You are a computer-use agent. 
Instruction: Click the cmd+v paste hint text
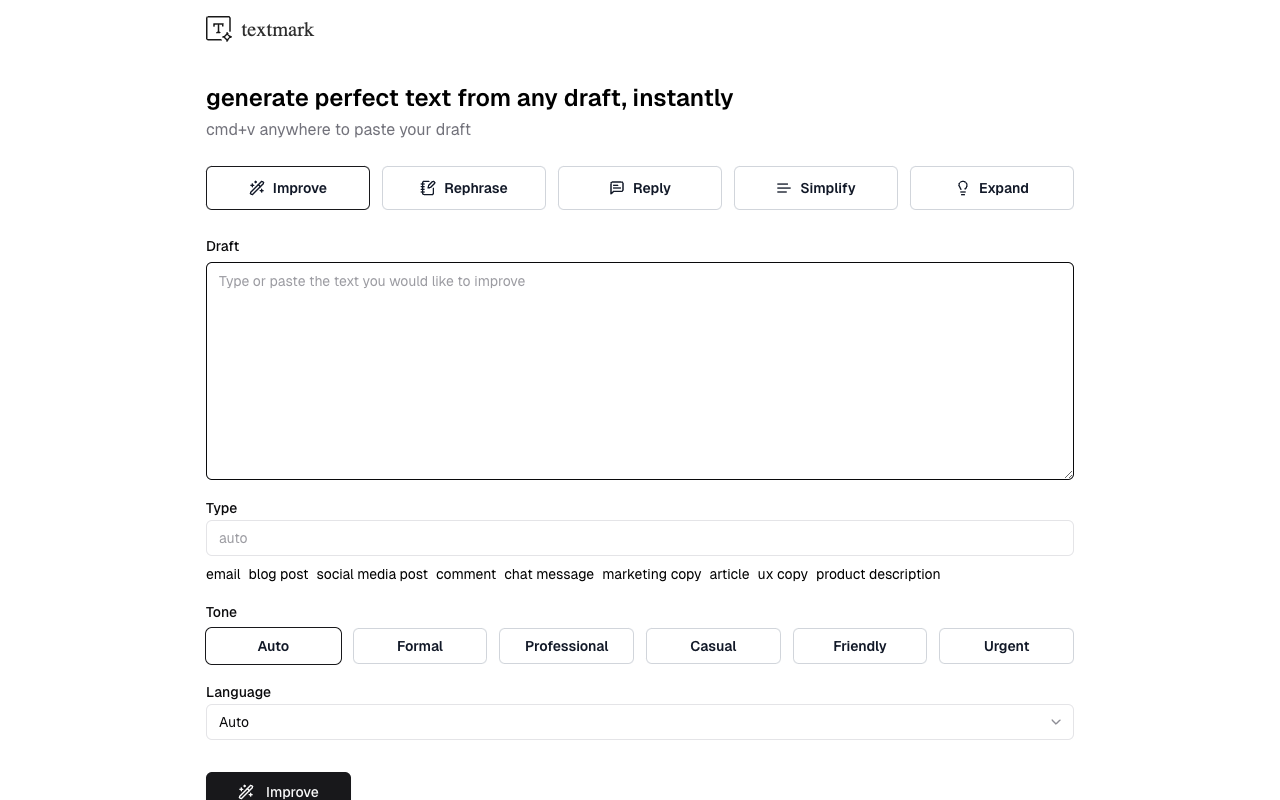tap(338, 129)
